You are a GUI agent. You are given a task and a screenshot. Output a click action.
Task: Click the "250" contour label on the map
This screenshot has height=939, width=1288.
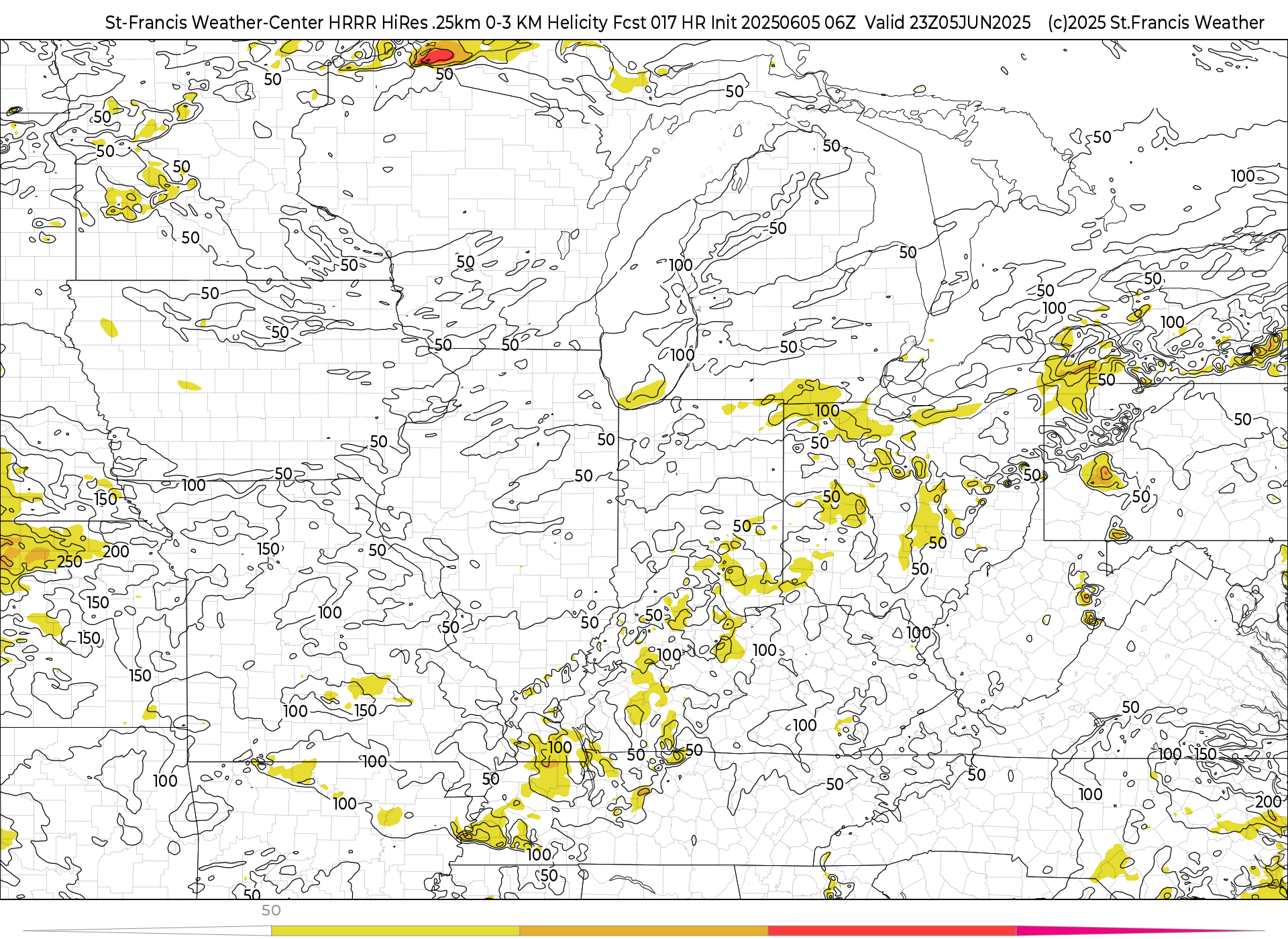point(70,561)
